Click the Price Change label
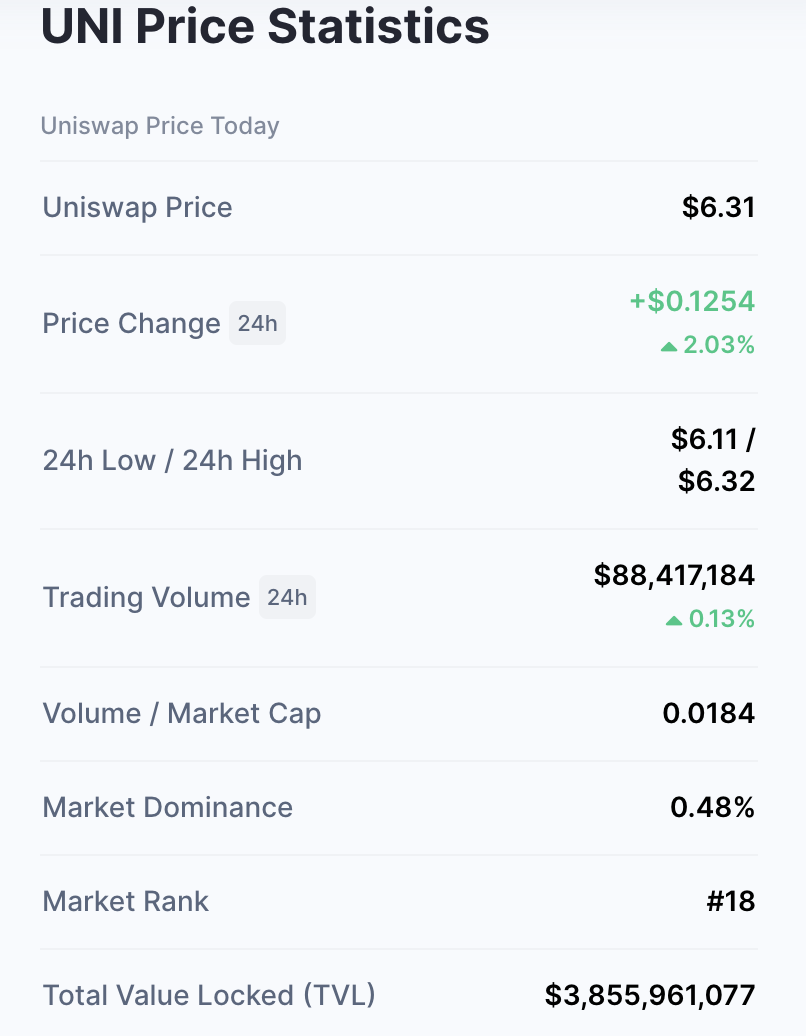Image resolution: width=806 pixels, height=1036 pixels. tap(131, 323)
